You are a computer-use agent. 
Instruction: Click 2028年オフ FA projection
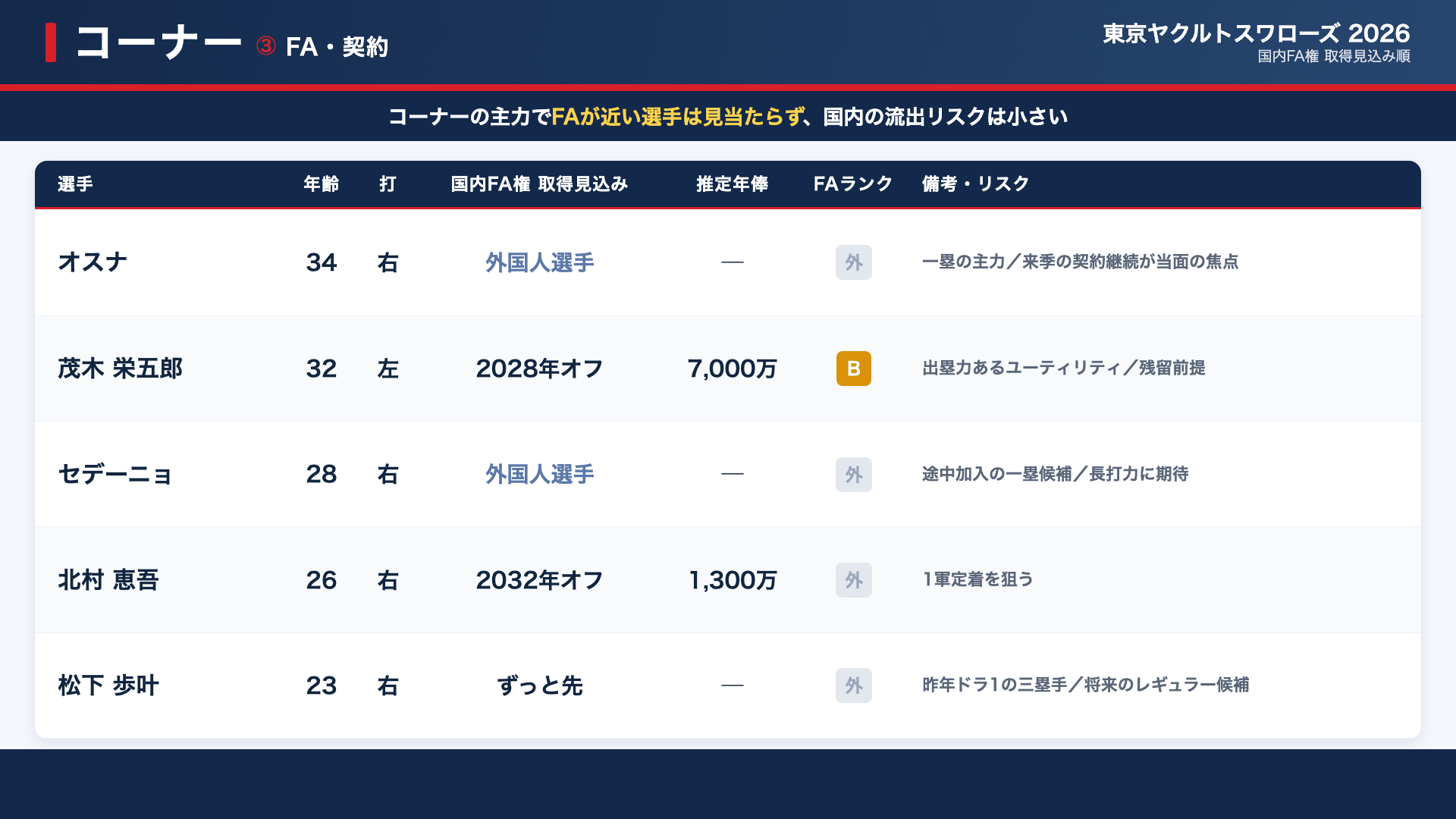[x=539, y=369]
